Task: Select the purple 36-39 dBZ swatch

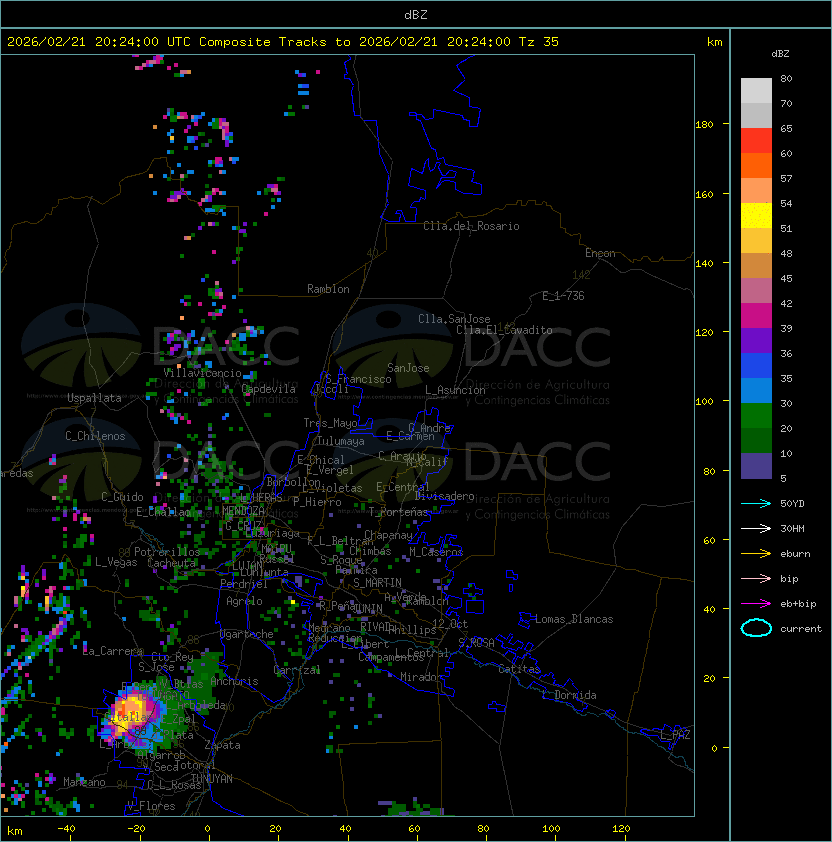Action: [x=756, y=341]
